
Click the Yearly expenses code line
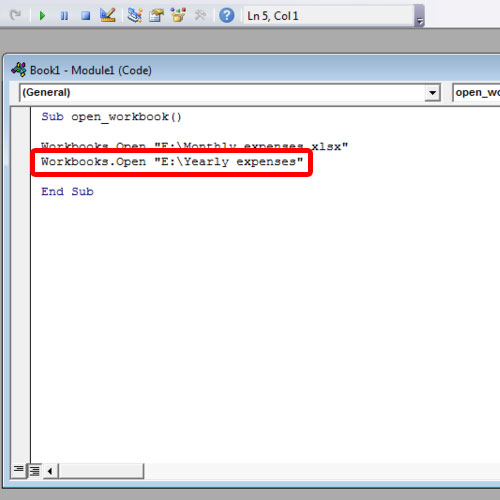tap(172, 162)
